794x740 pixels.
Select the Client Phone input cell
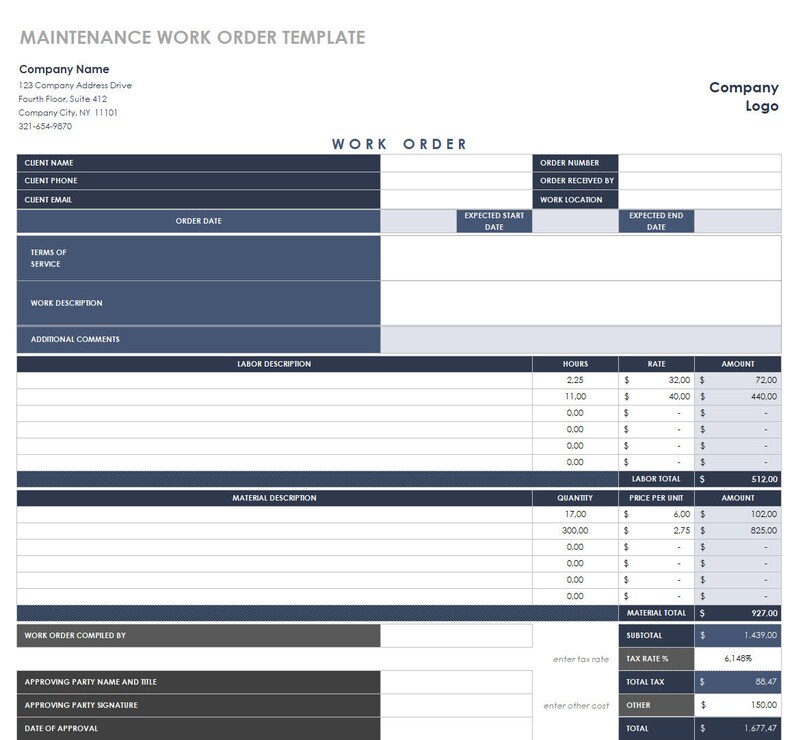coord(456,181)
